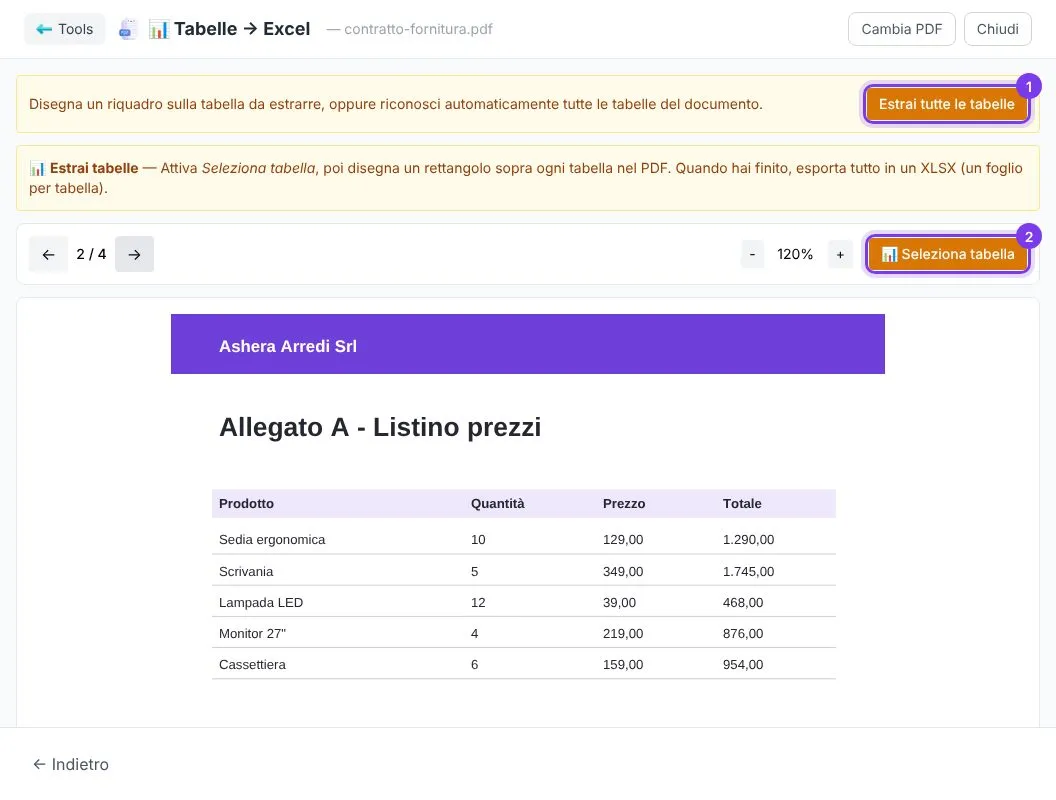Click the quantity 12 for Lampada LED

[478, 603]
